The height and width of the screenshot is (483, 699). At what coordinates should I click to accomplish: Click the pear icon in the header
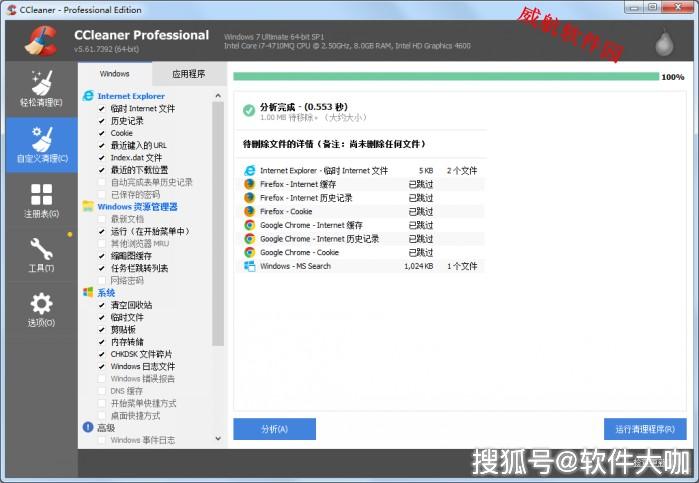(x=664, y=43)
